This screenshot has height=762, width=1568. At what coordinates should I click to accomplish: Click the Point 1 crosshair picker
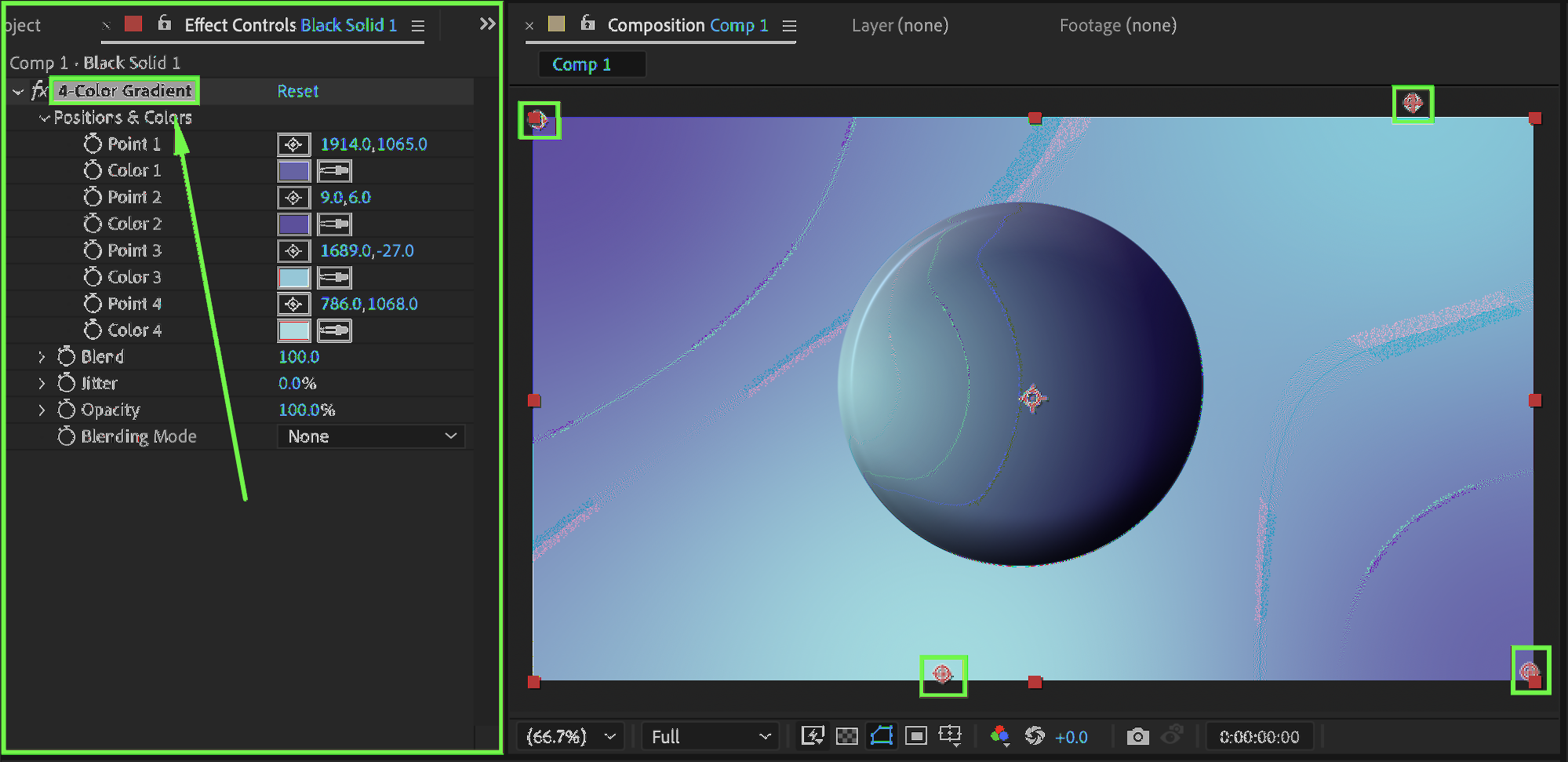tap(293, 144)
